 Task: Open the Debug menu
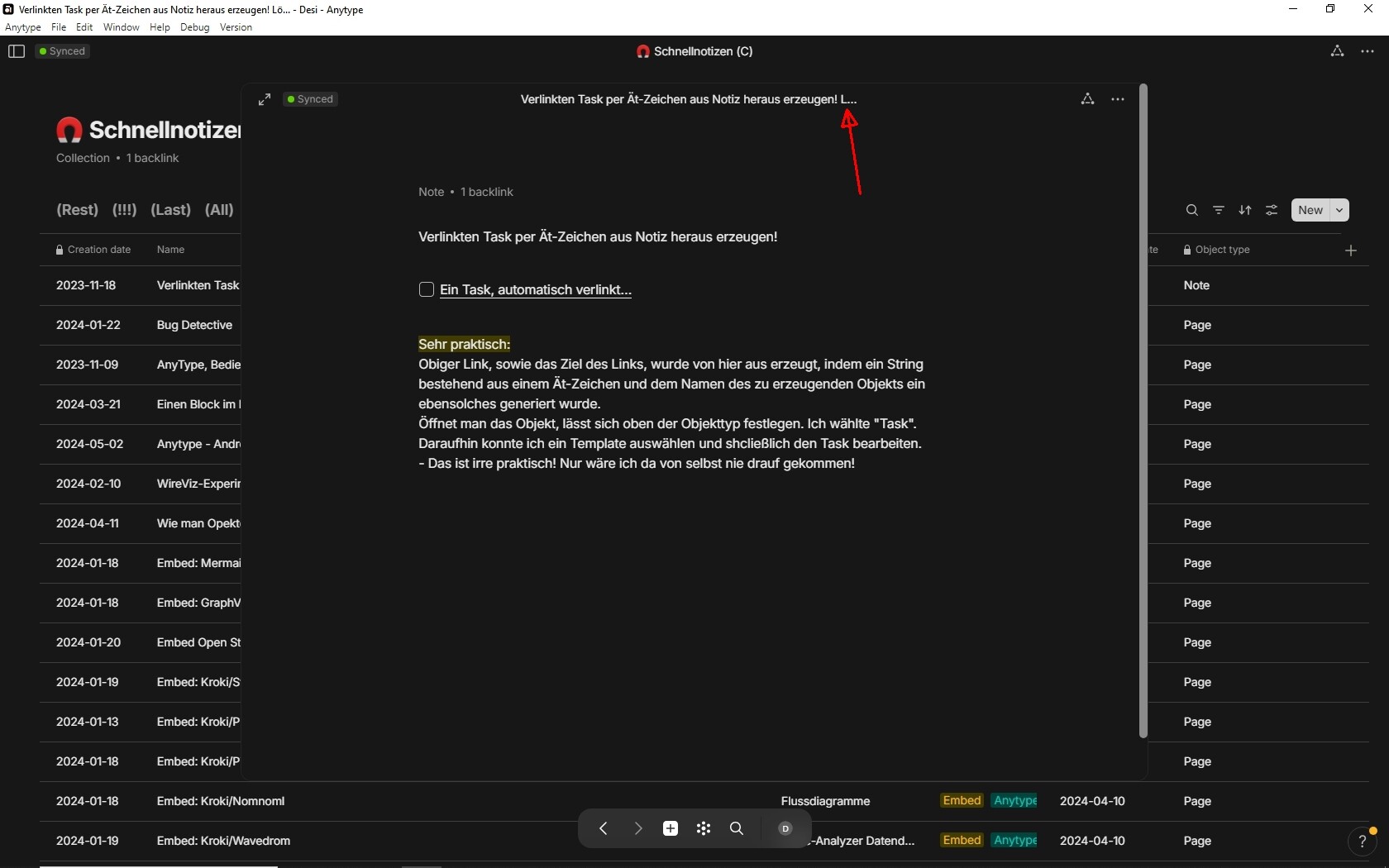point(195,27)
